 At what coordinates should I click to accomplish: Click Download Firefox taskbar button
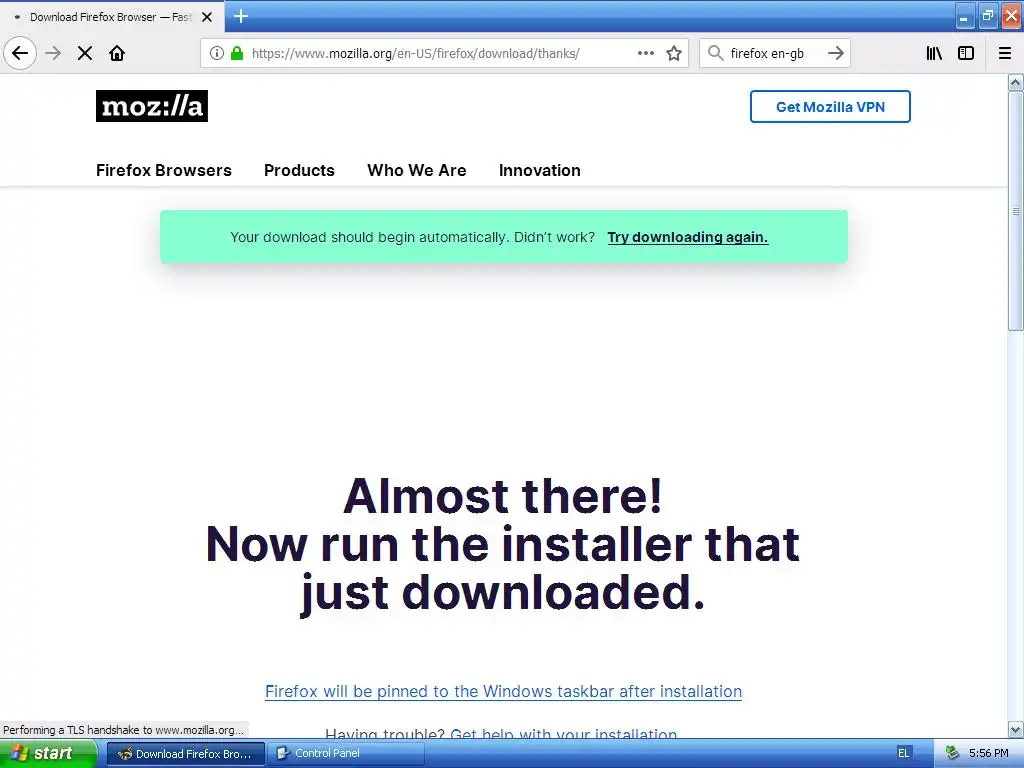(185, 754)
